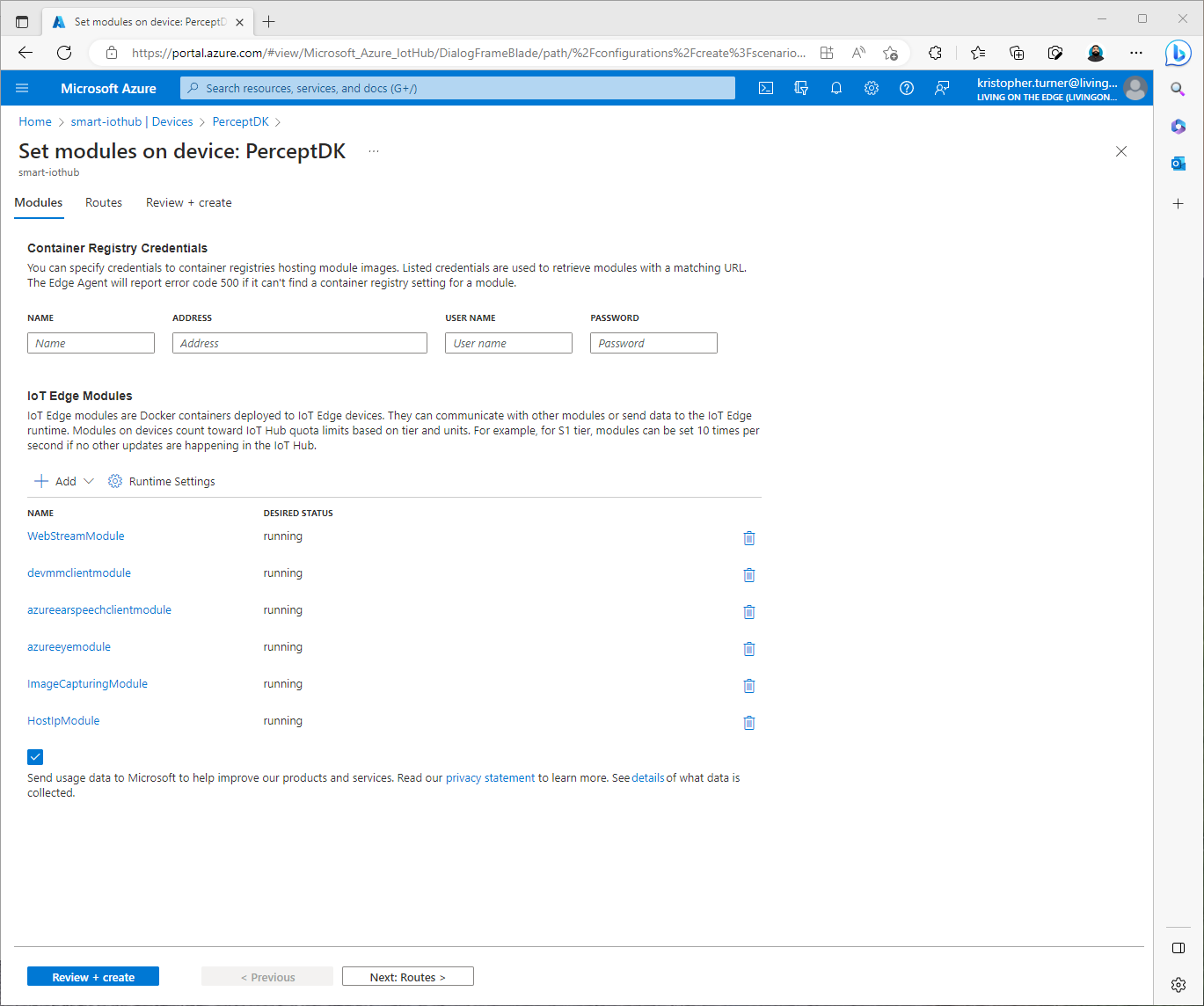Delete the azureeyemodule entry
1204x1006 pixels.
coord(749,649)
